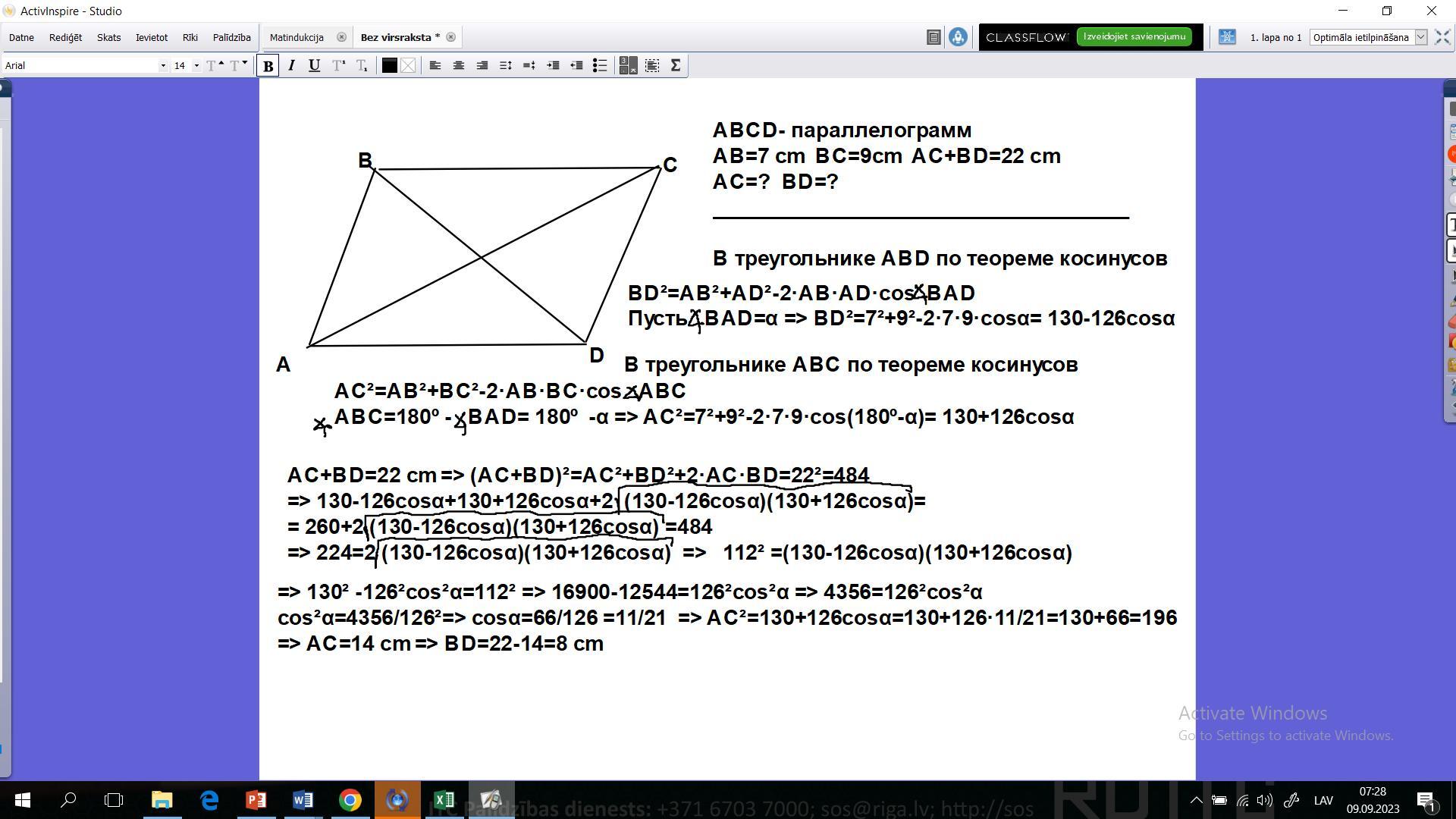
Task: Toggle subscript formatting
Action: coord(362,66)
